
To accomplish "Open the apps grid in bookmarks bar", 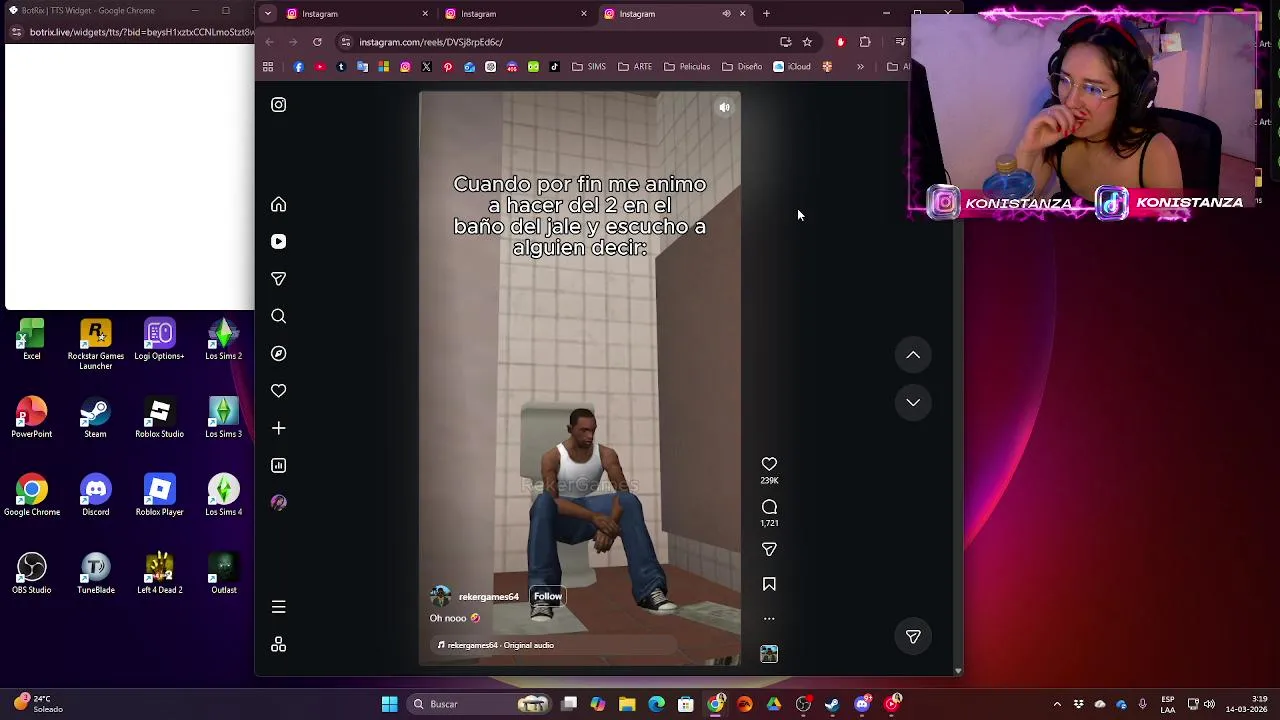I will (268, 67).
